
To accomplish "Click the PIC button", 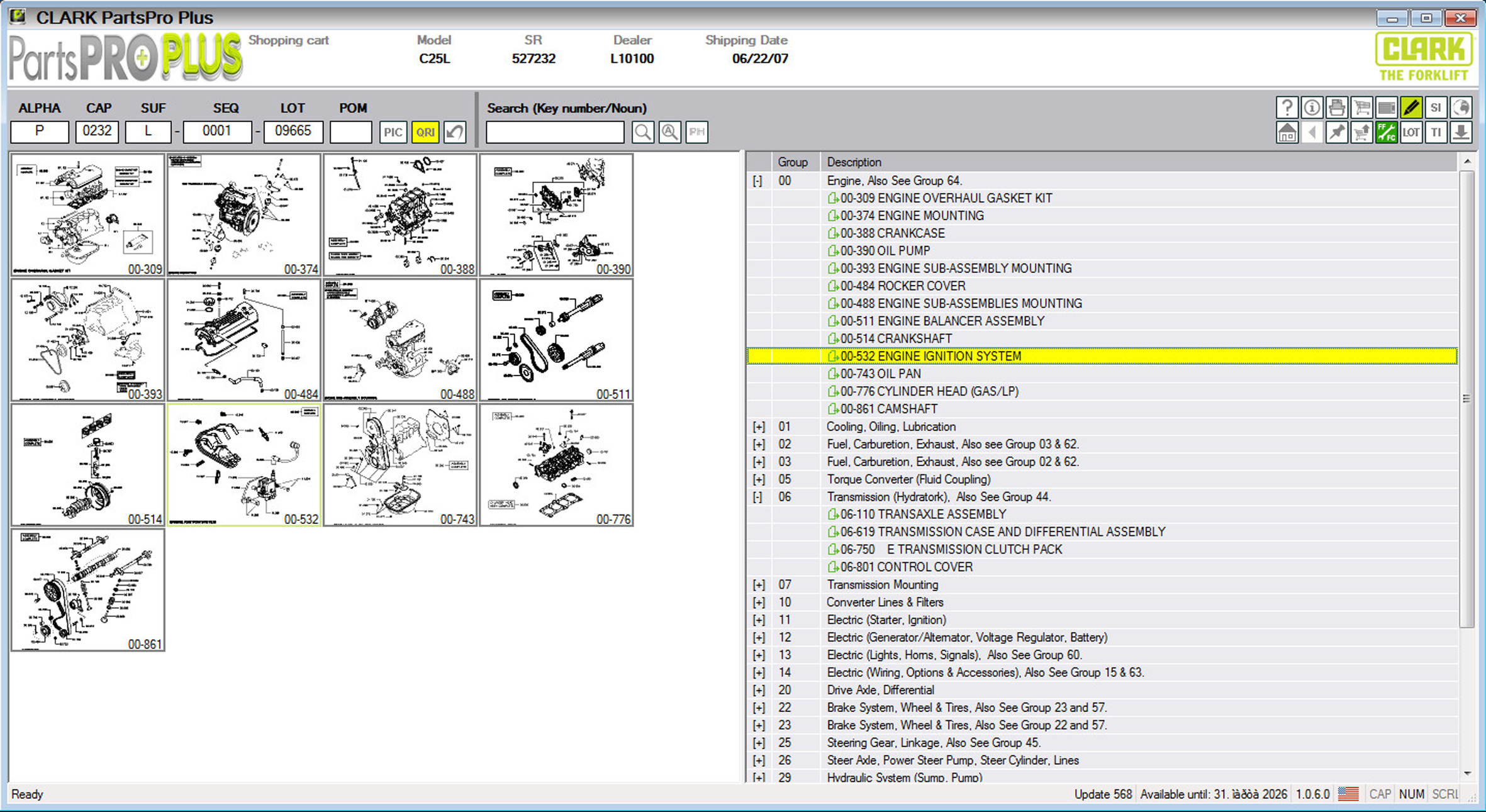I will click(393, 132).
